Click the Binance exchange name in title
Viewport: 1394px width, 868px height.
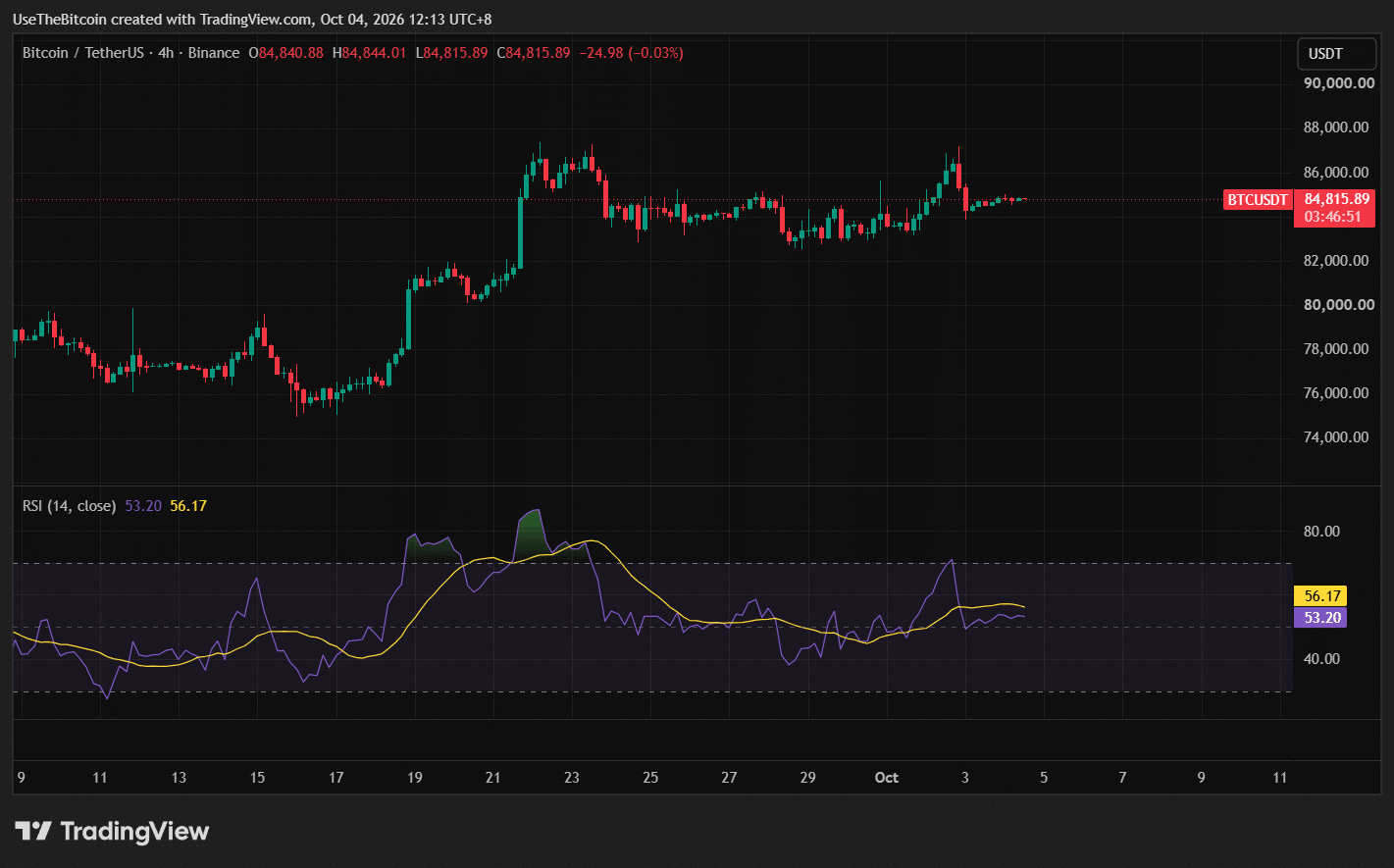[213, 53]
